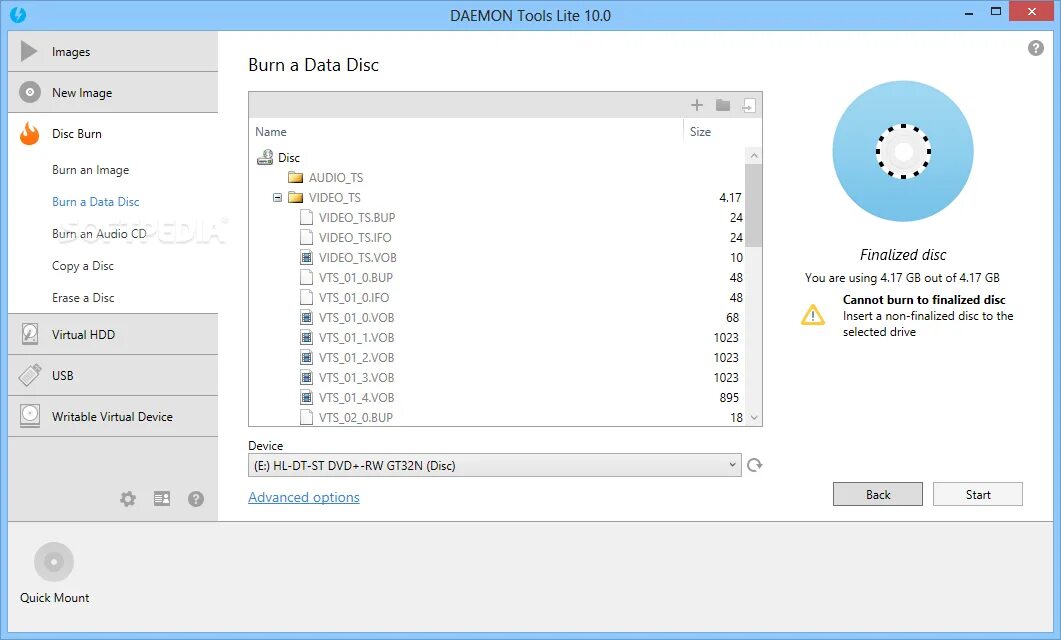Open the USB section
1061x640 pixels.
(113, 375)
